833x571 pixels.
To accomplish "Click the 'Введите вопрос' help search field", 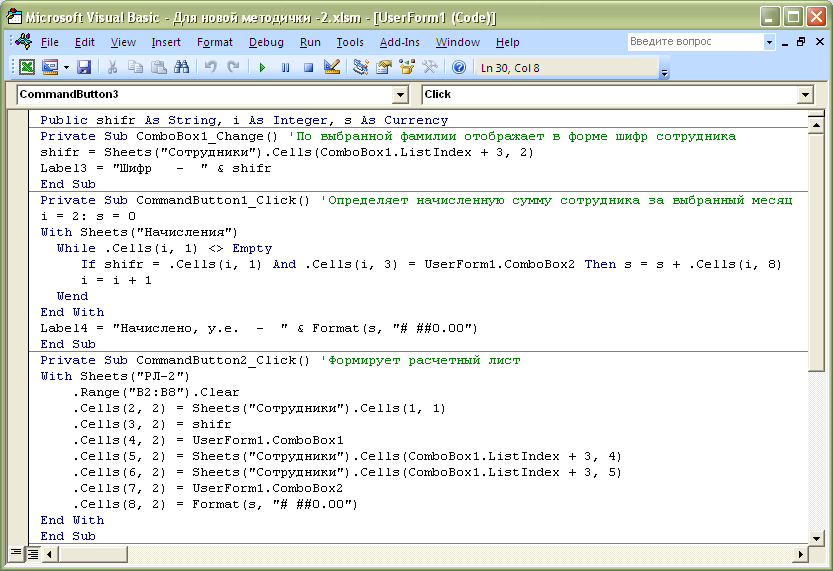I will [x=695, y=41].
